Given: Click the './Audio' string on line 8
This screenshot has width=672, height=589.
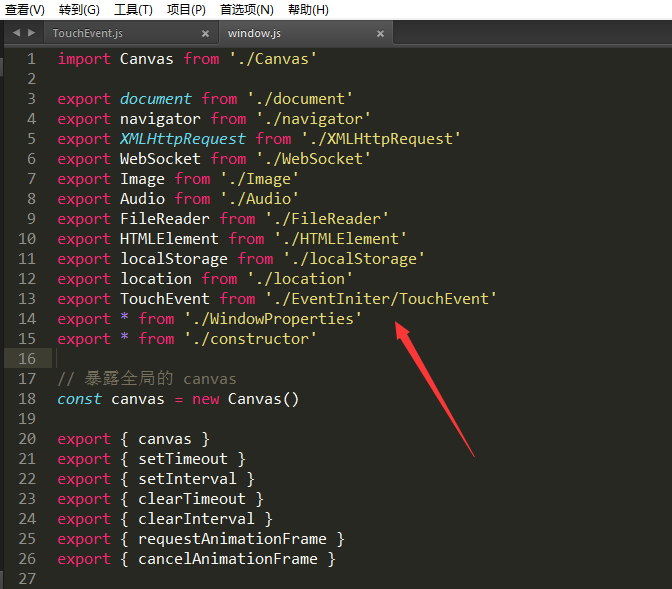Looking at the screenshot, I should click(x=260, y=198).
